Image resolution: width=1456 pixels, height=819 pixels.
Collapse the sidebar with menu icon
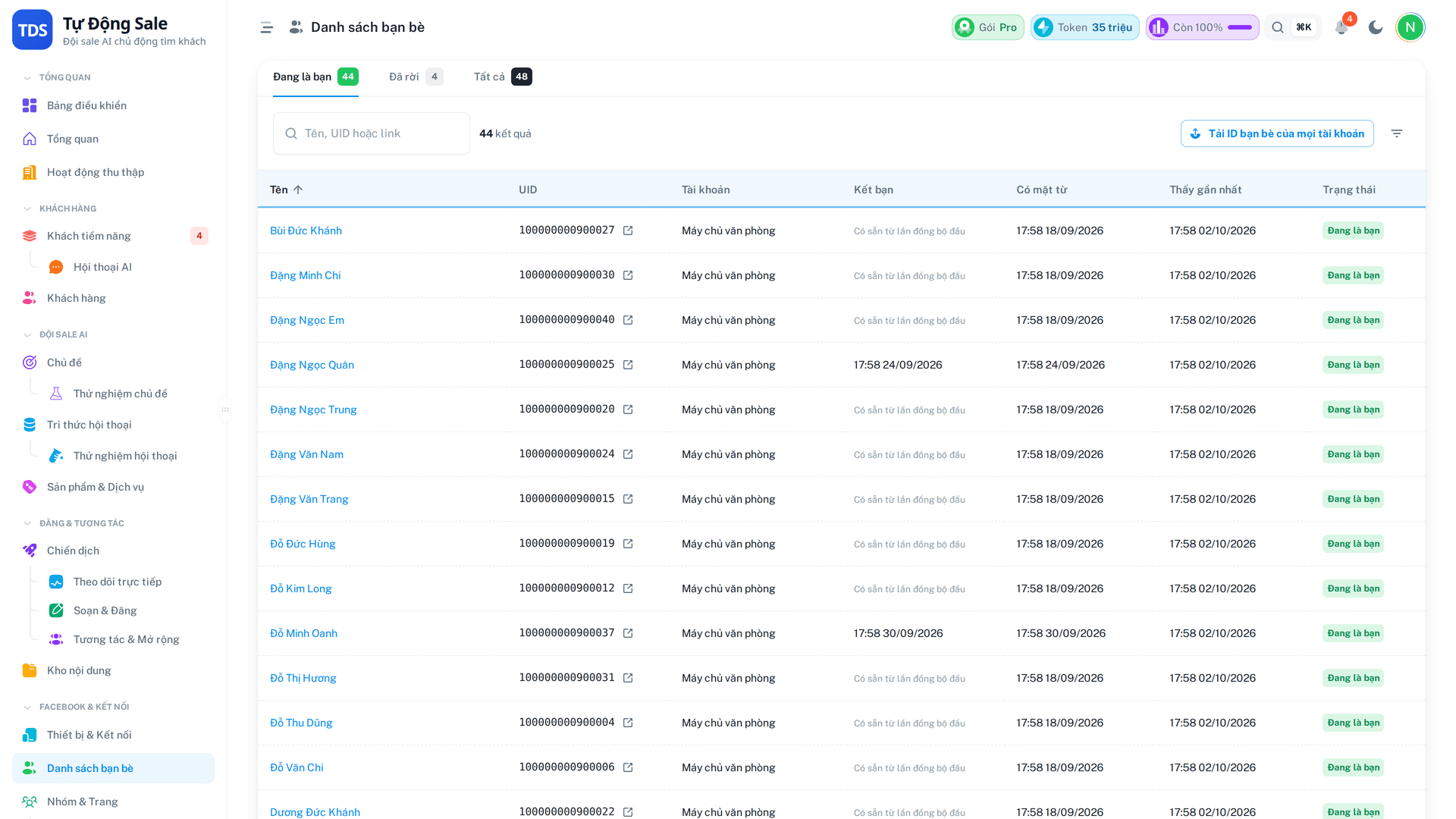[266, 27]
